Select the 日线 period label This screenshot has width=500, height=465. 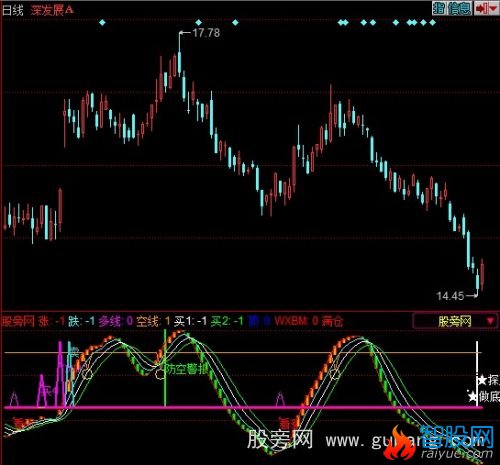(x=13, y=10)
